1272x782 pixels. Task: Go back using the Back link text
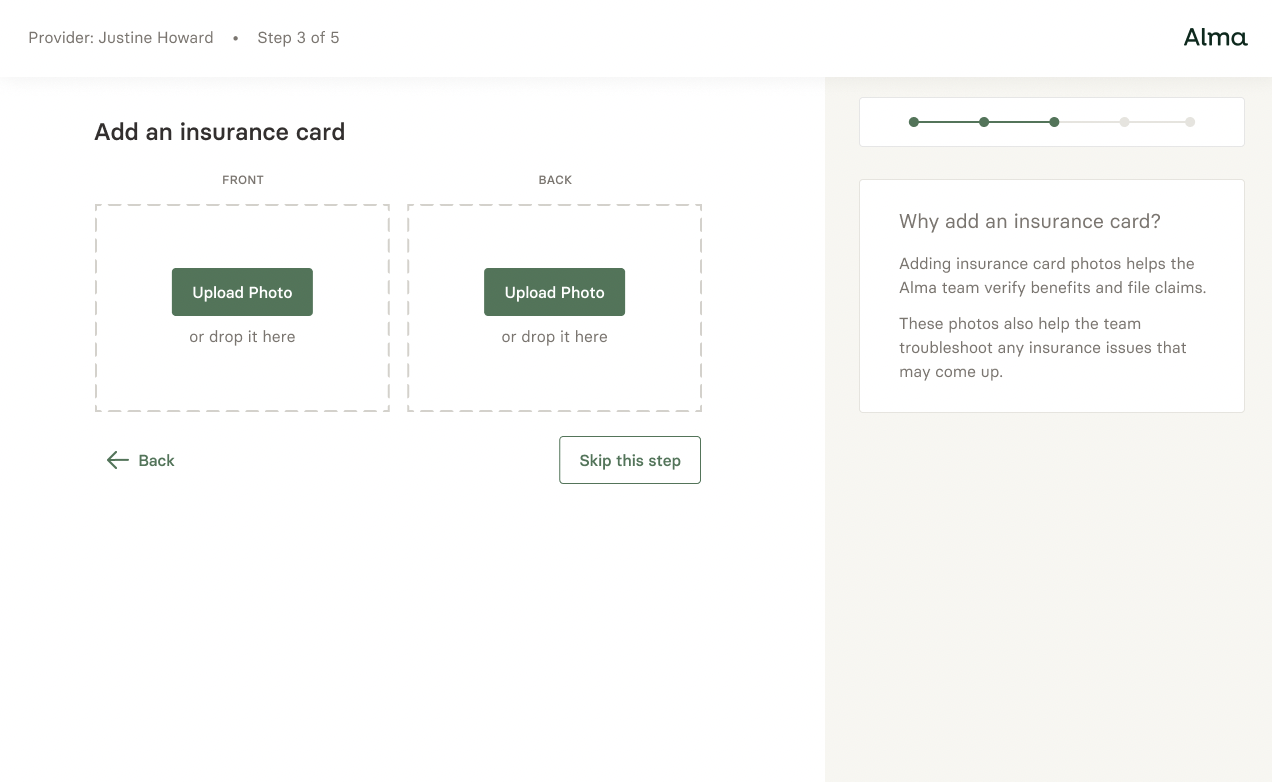pyautogui.click(x=156, y=460)
